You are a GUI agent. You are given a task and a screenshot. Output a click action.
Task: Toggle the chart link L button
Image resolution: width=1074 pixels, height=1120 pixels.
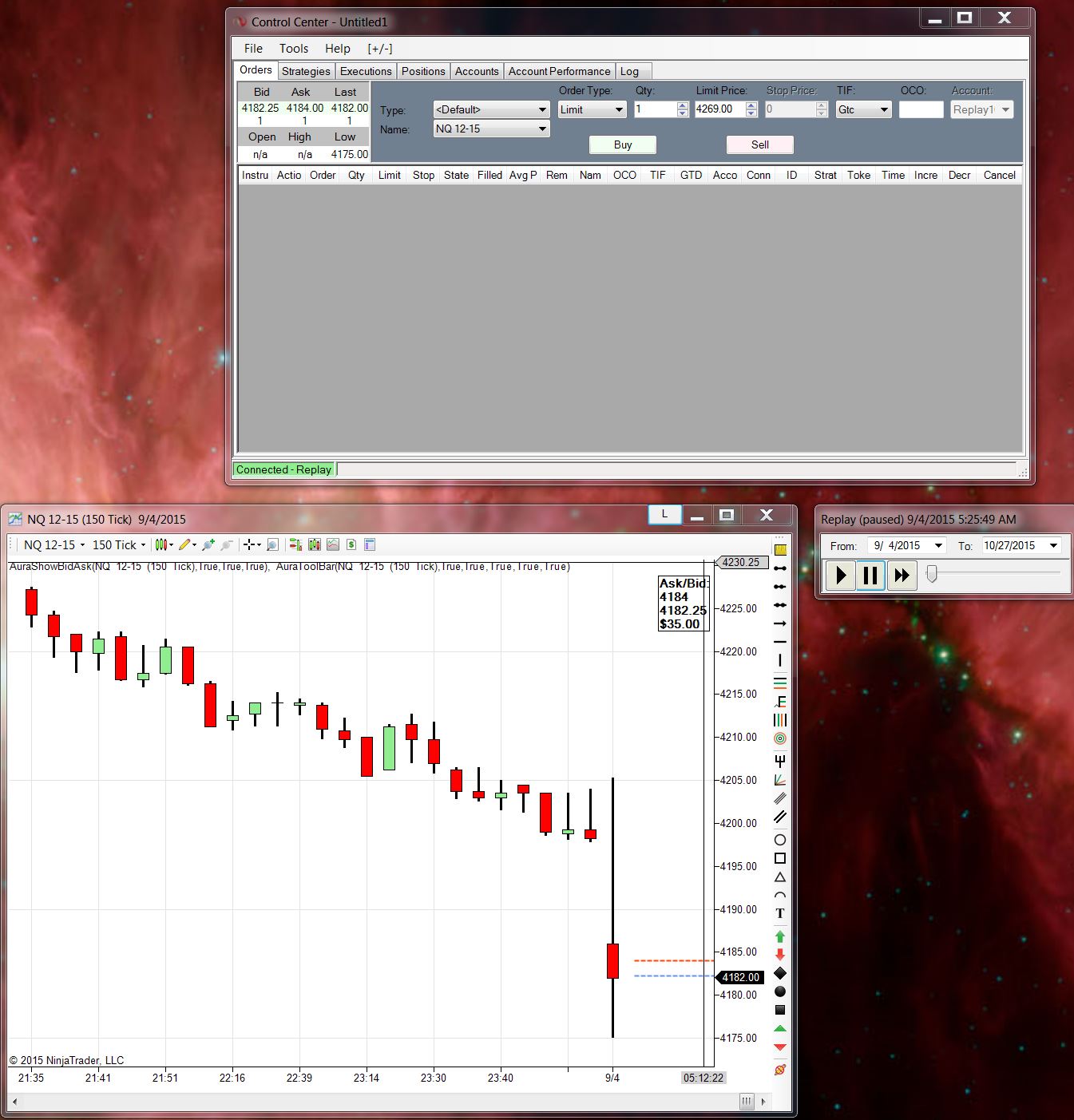click(x=664, y=515)
